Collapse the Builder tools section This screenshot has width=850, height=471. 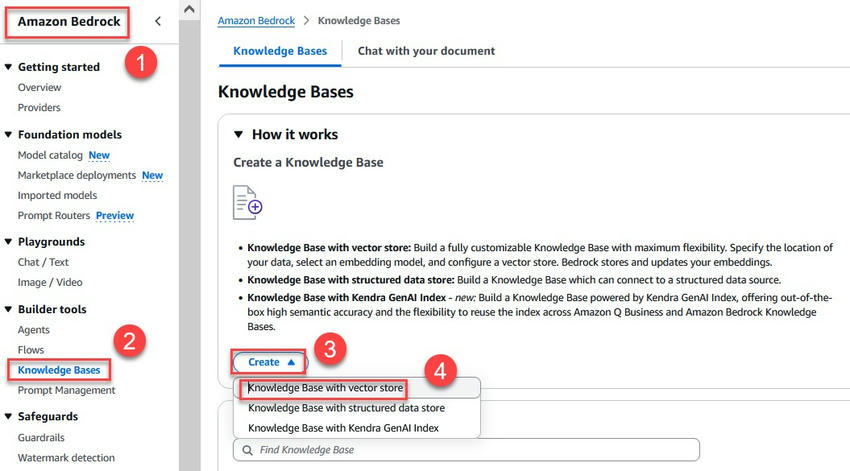[8, 309]
